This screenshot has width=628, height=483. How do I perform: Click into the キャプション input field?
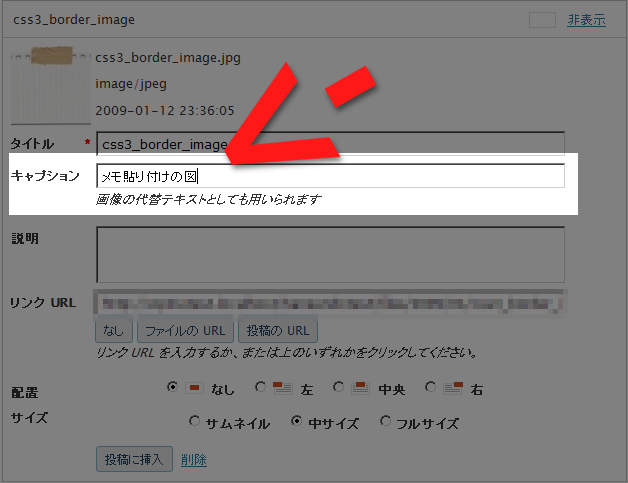pyautogui.click(x=330, y=176)
